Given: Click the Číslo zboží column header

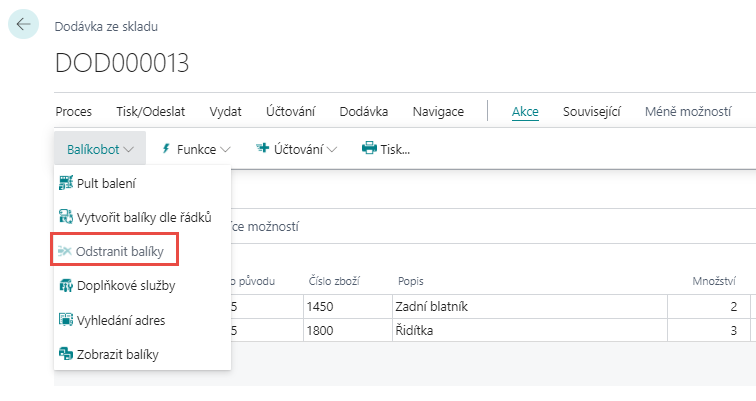Looking at the screenshot, I should tap(334, 281).
